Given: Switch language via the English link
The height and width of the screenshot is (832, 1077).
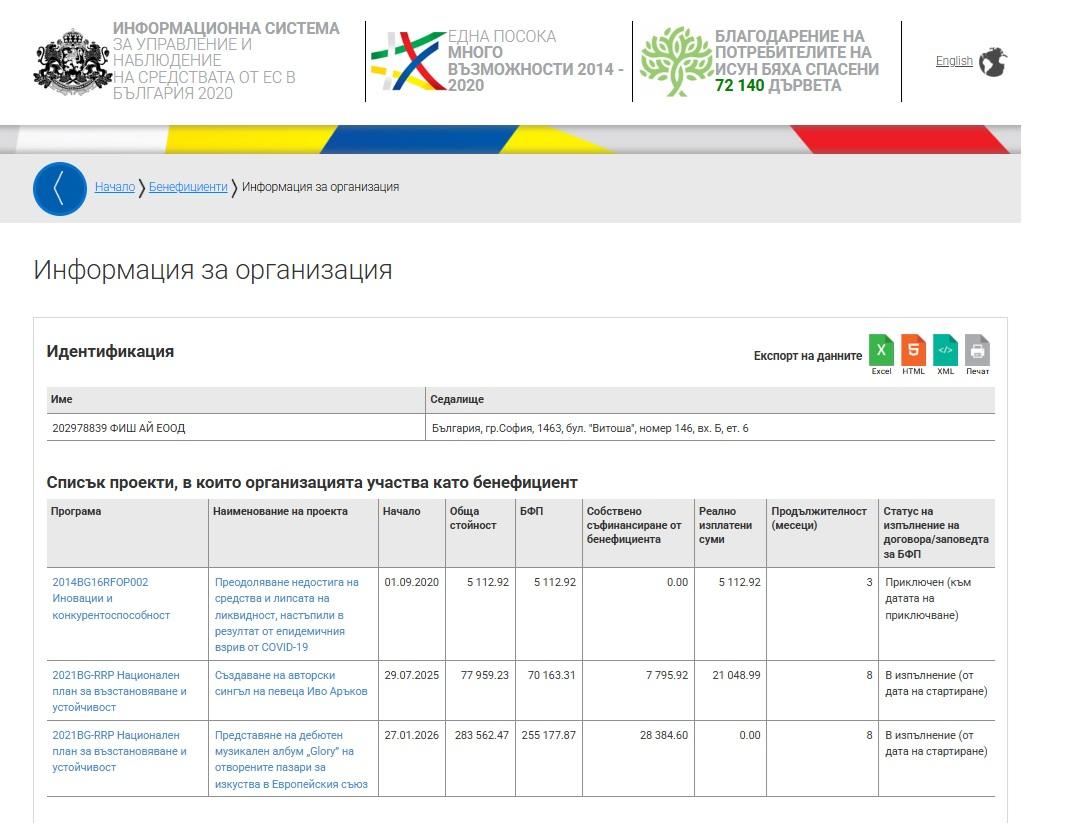Looking at the screenshot, I should (954, 61).
